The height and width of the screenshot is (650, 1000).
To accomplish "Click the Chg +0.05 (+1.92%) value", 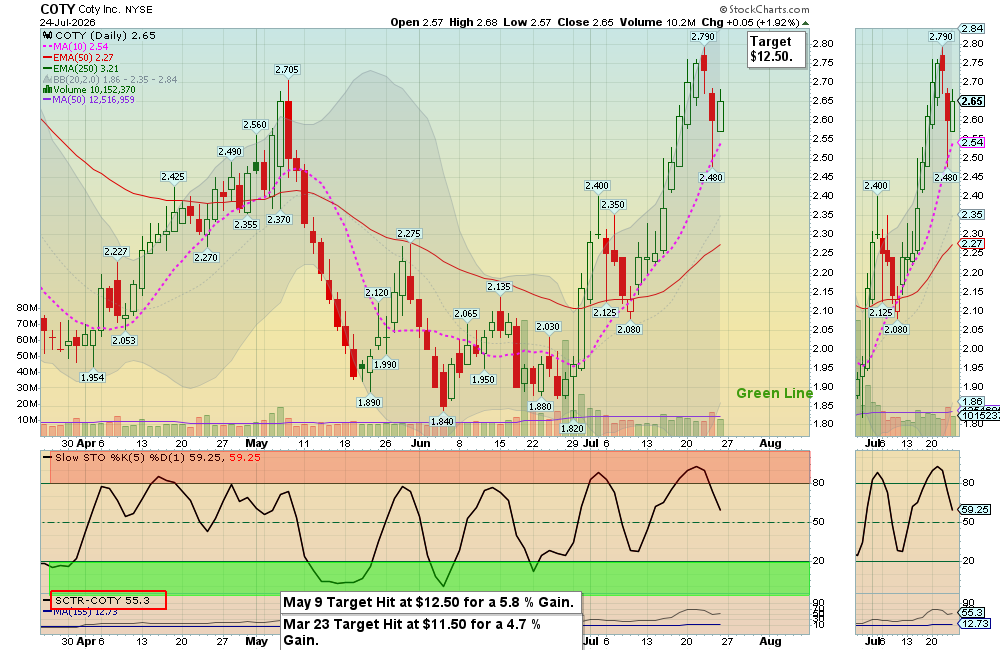I will coord(751,22).
